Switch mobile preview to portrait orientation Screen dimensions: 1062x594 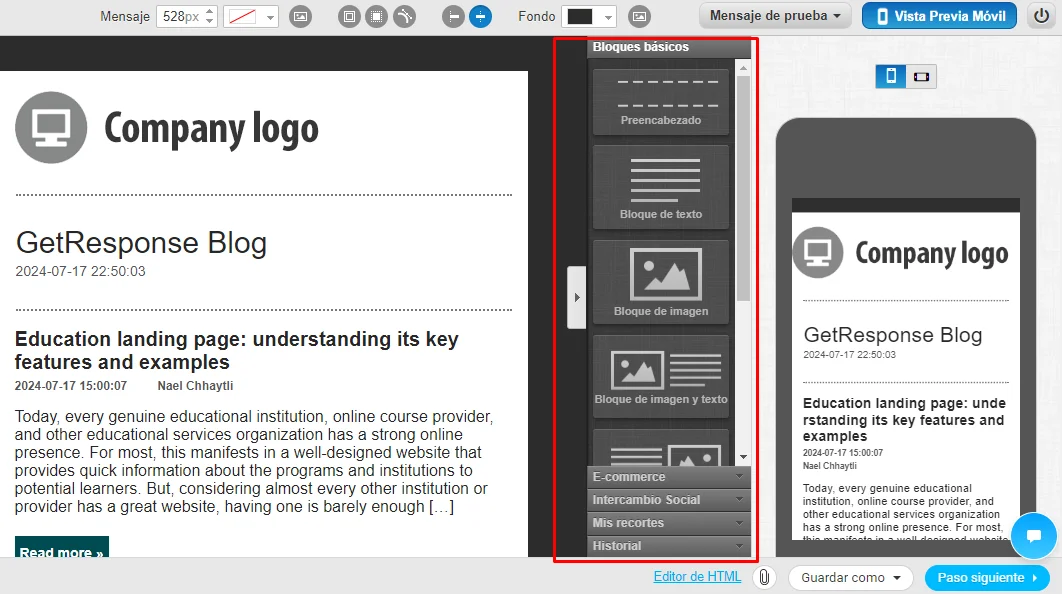(891, 76)
